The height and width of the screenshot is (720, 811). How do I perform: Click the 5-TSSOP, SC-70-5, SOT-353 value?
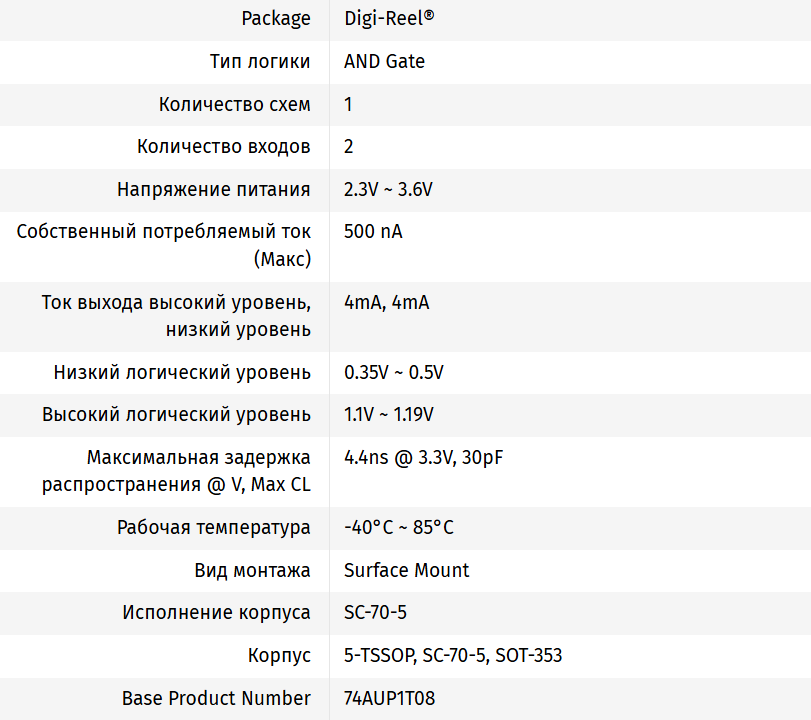(452, 656)
